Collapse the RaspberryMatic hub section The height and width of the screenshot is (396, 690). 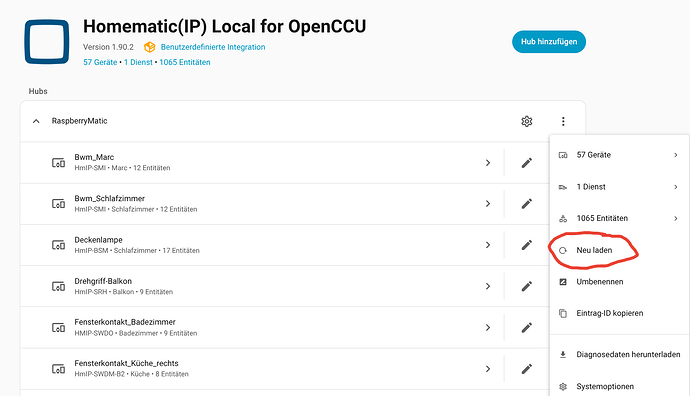tap(36, 121)
